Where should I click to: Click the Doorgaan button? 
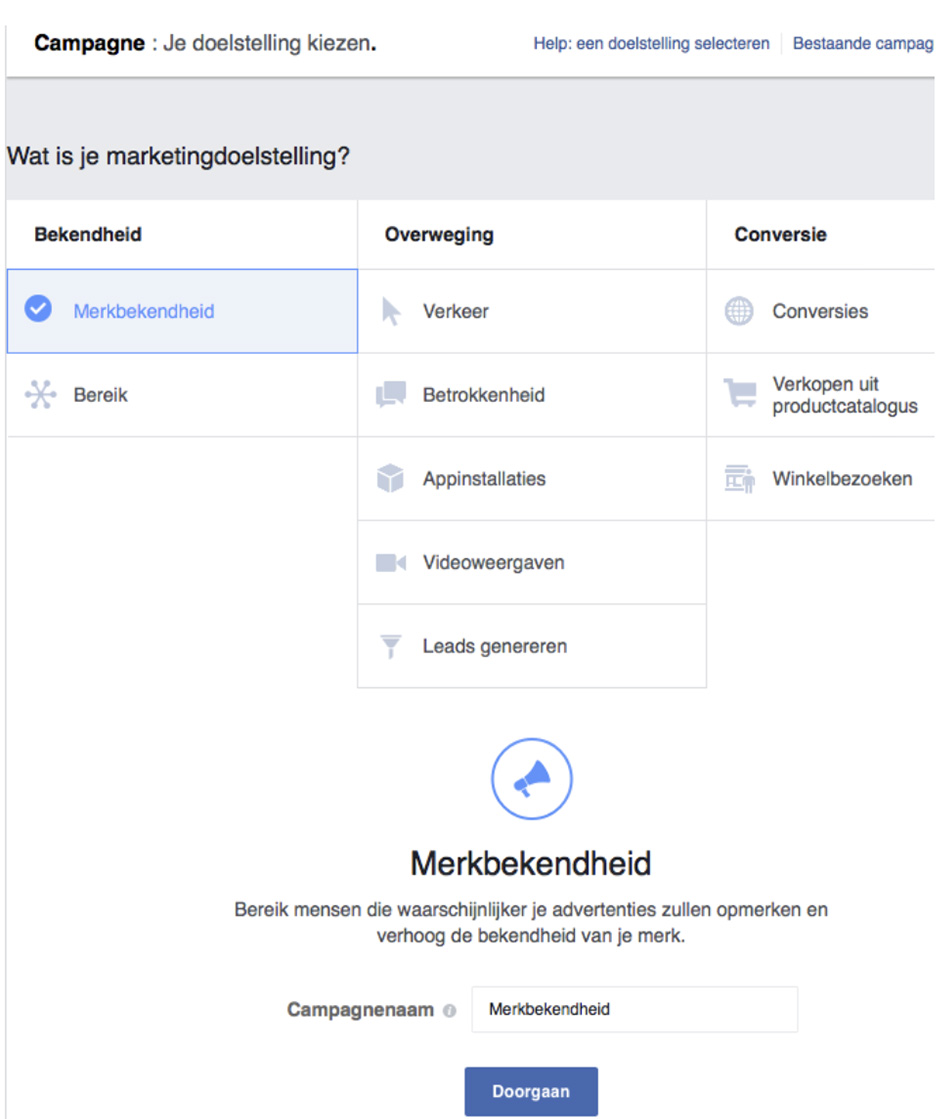point(531,1091)
